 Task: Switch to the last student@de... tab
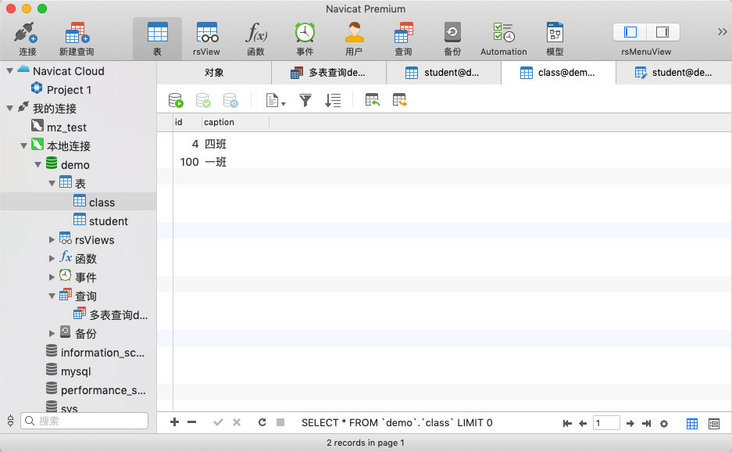click(673, 73)
